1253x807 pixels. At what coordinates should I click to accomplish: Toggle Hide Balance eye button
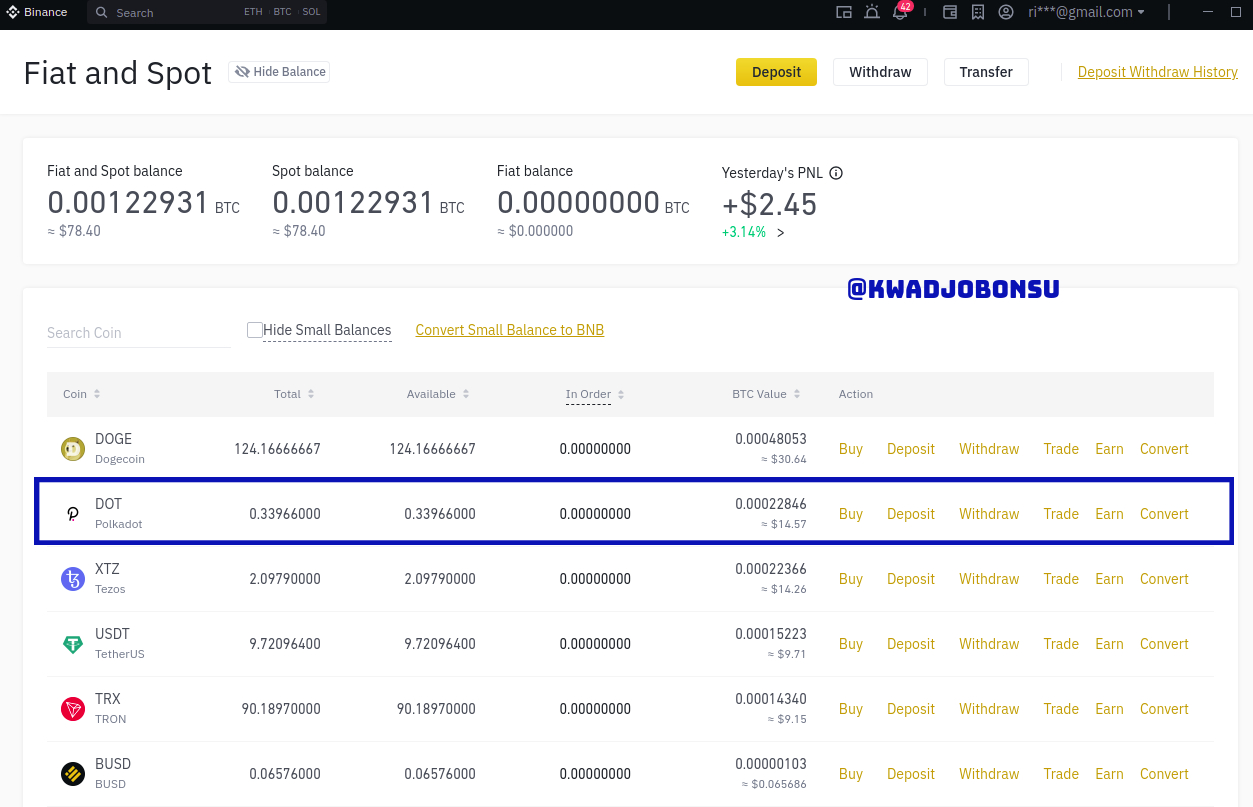click(279, 72)
